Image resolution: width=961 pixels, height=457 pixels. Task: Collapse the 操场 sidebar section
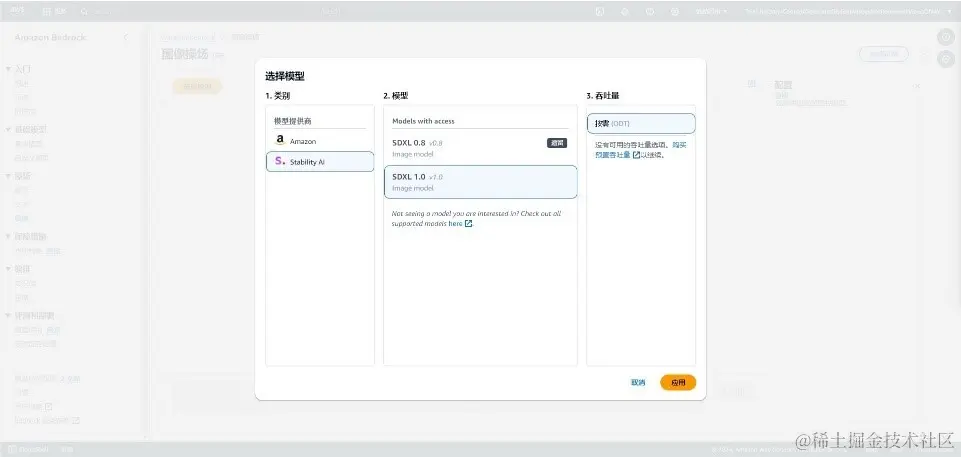click(9, 176)
